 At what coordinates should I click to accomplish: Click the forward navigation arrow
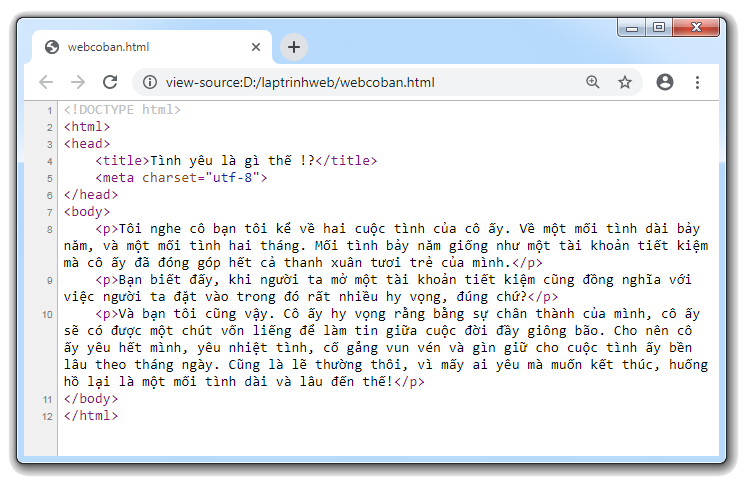click(x=79, y=82)
